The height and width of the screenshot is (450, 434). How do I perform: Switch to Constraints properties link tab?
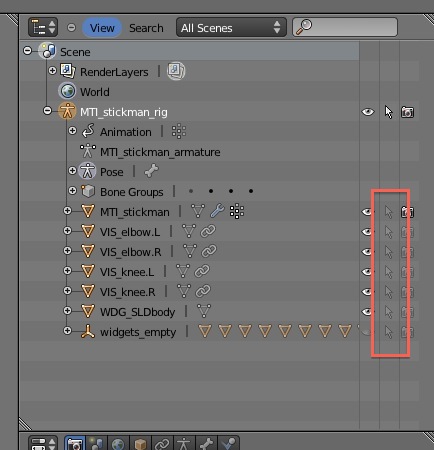coord(162,443)
